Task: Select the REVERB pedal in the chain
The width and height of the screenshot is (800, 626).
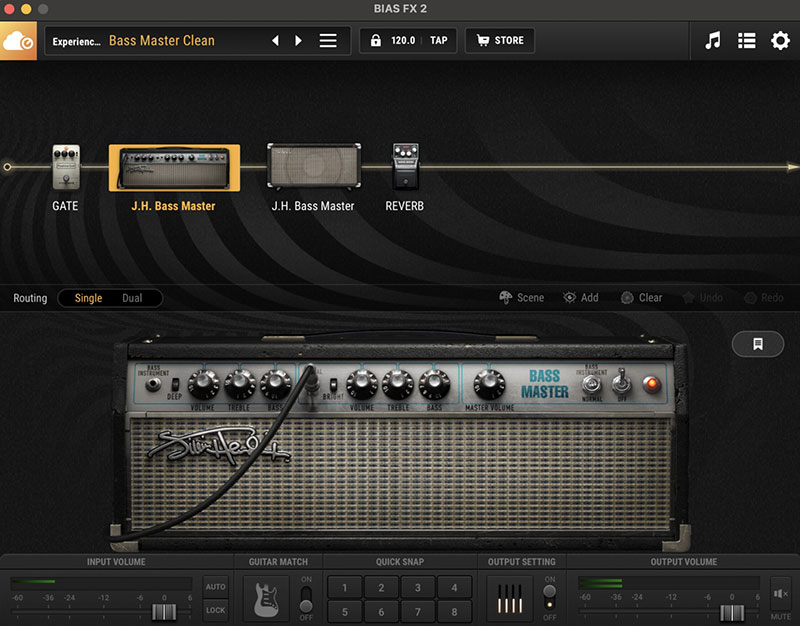Action: point(406,166)
